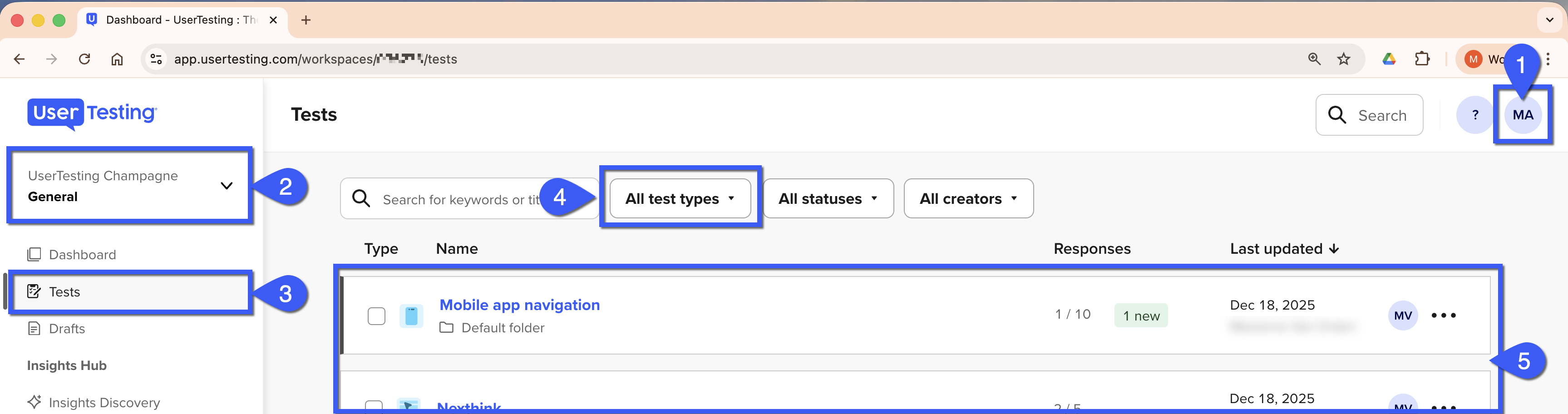The width and height of the screenshot is (1568, 414).
Task: Check the Mobile app navigation checkbox
Action: (376, 316)
